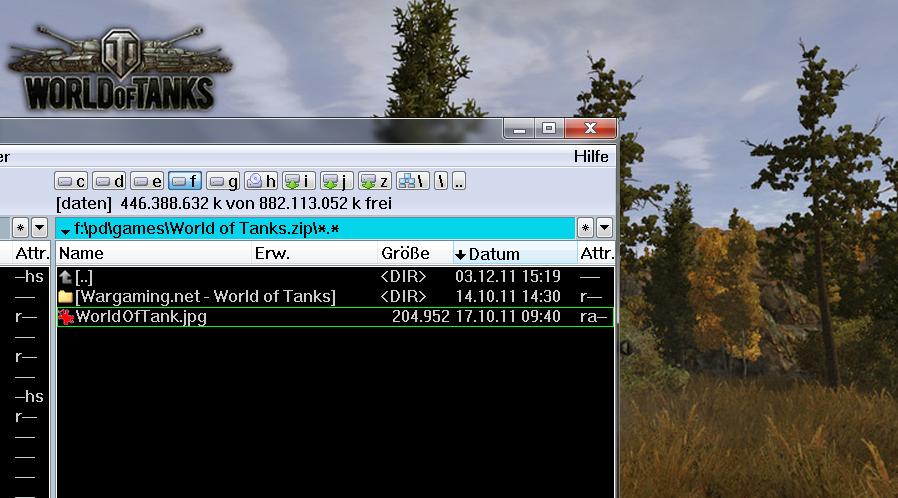Click attribute ra– of WorldOfTank.jpg
Image resolution: width=898 pixels, height=498 pixels.
click(x=593, y=317)
